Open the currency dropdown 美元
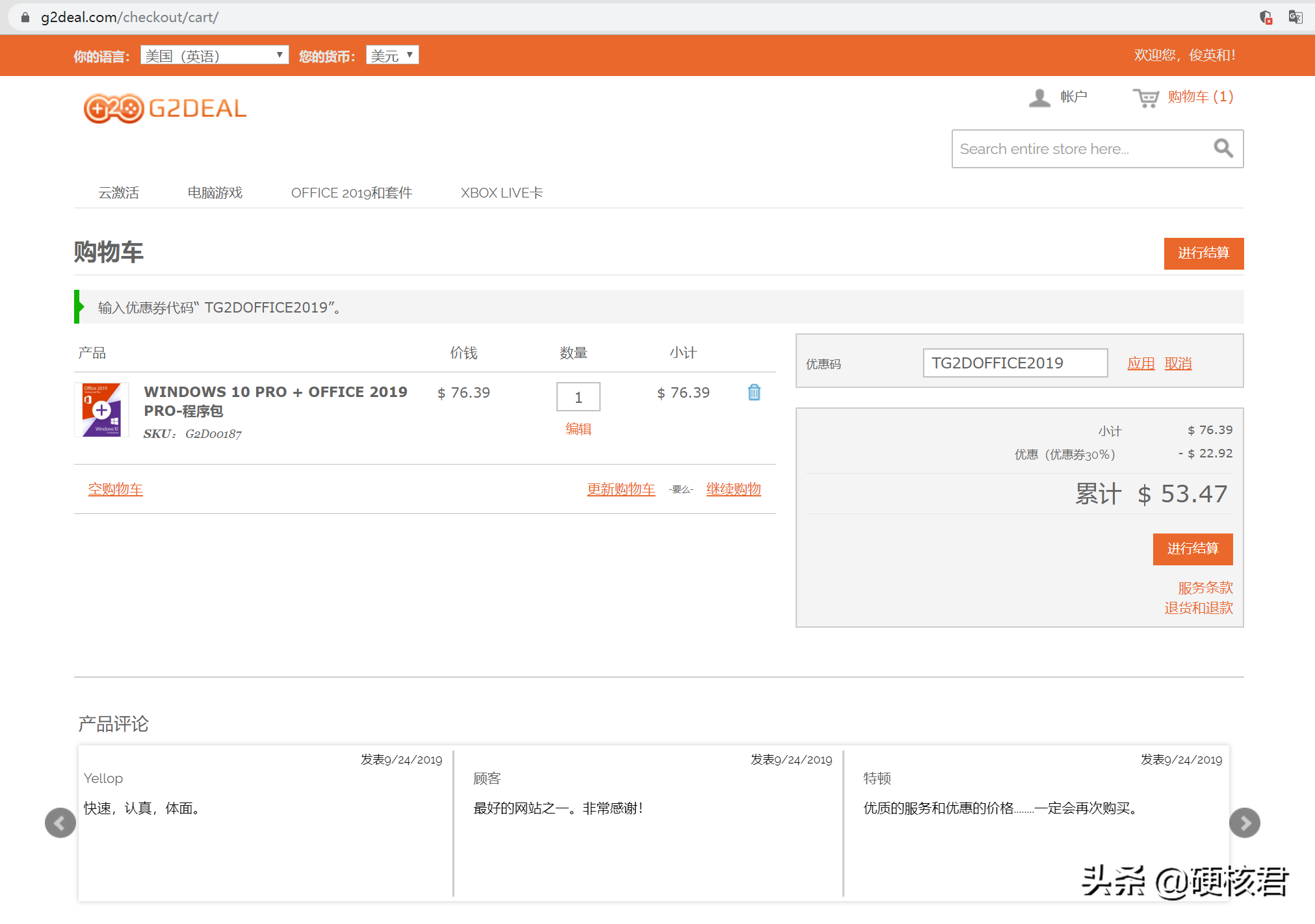 click(392, 55)
